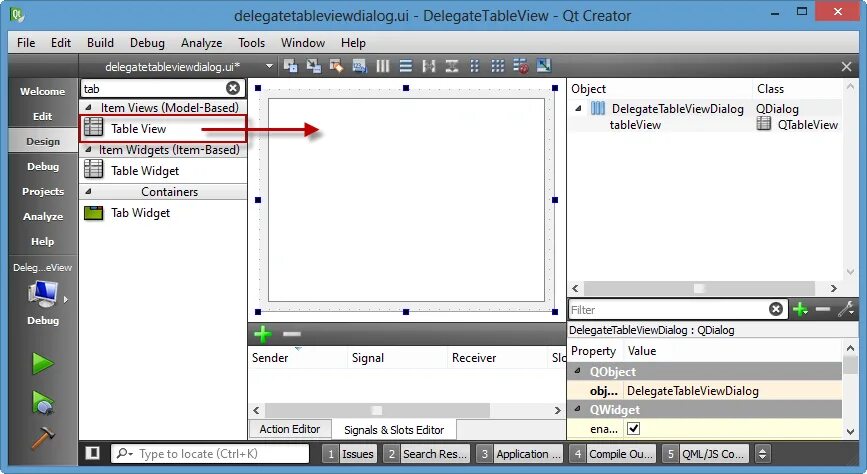Apply Lay Out Vertically
The width and height of the screenshot is (867, 474).
(406, 66)
